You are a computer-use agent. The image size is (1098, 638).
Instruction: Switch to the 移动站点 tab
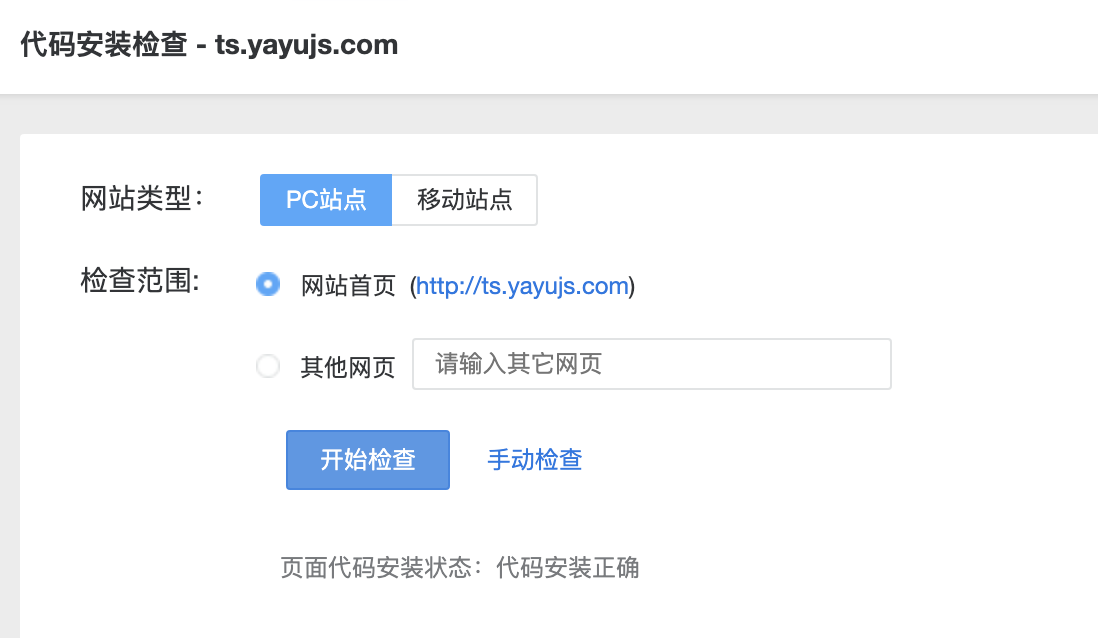pyautogui.click(x=464, y=200)
